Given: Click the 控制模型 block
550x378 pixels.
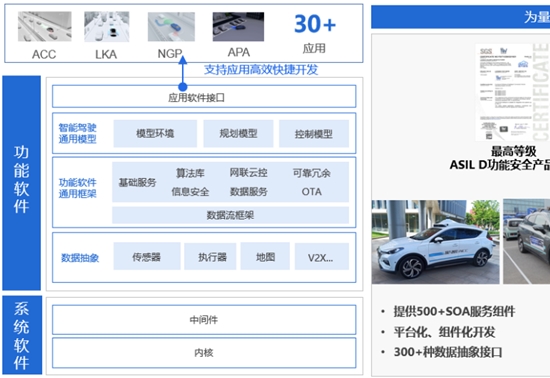Looking at the screenshot, I should click(x=314, y=134).
